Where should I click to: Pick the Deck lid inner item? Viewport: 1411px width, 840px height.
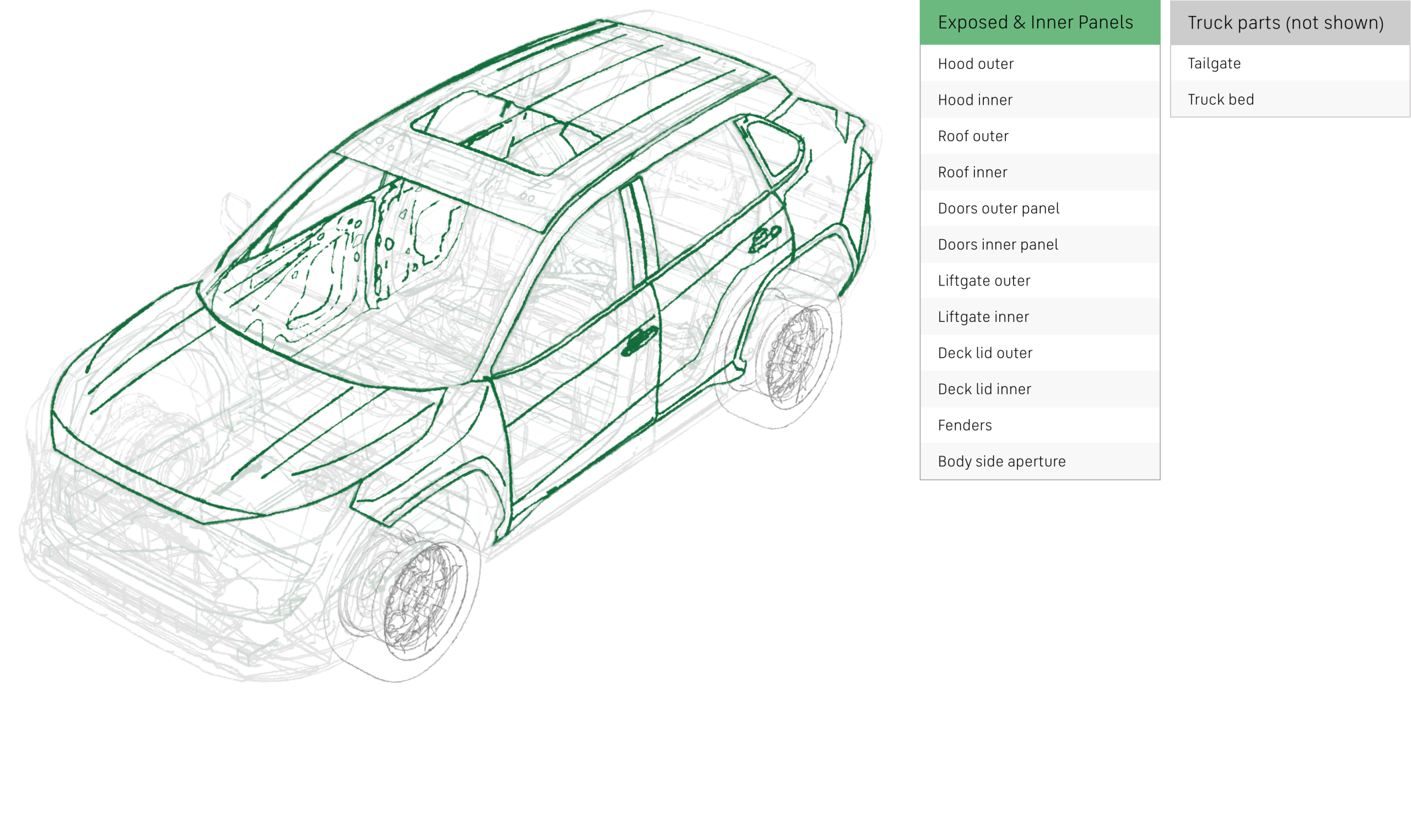click(1039, 389)
